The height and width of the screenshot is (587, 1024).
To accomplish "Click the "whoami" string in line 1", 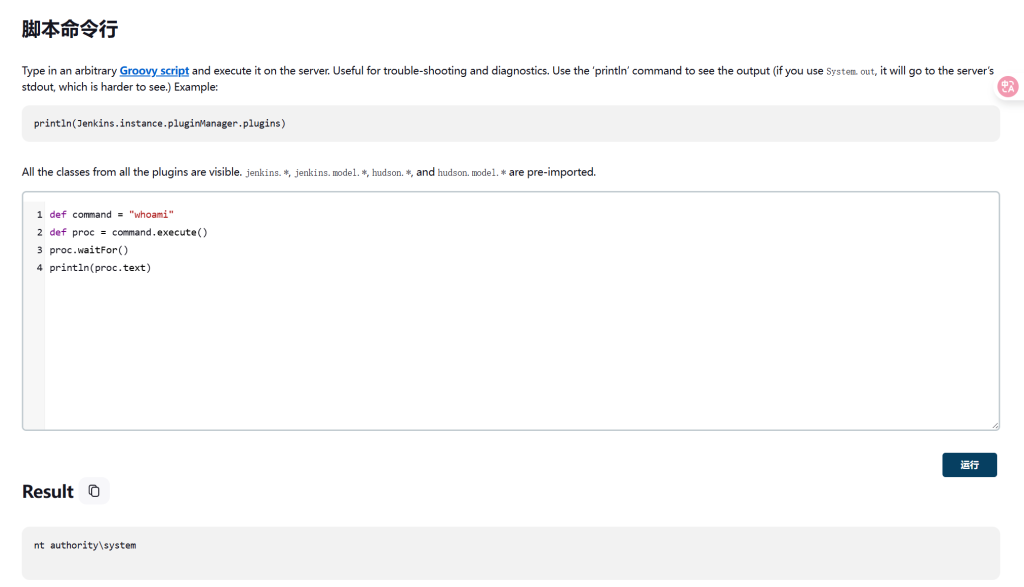I will point(152,214).
